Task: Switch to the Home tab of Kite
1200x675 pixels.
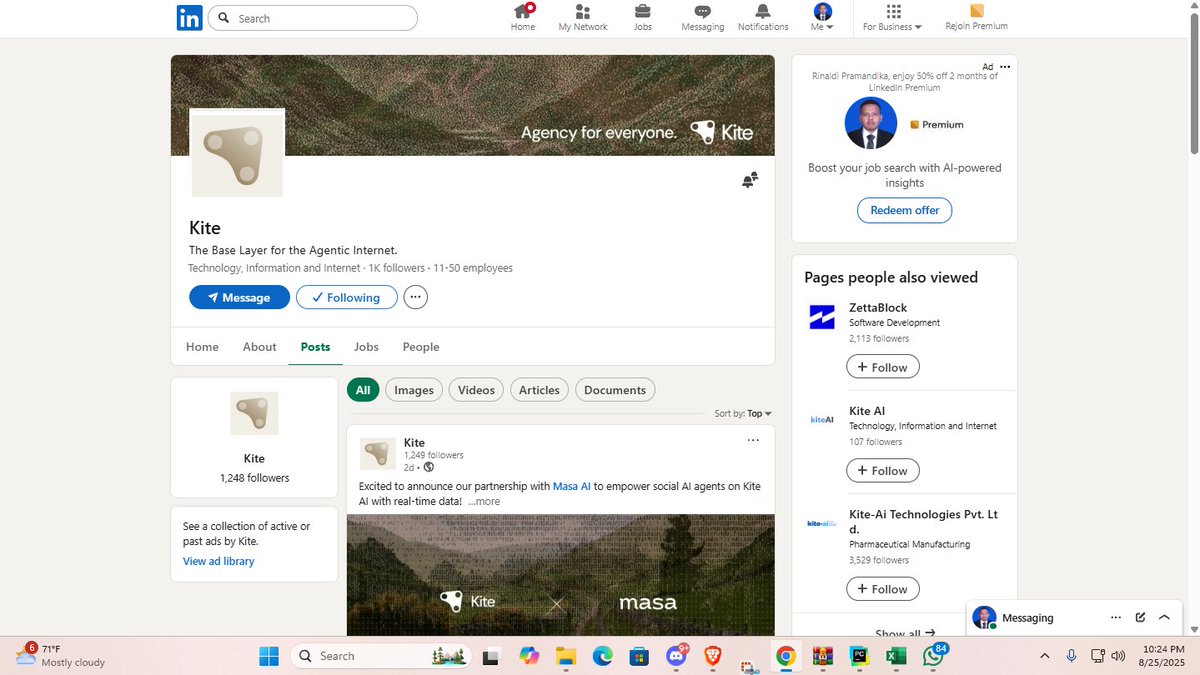Action: [x=202, y=347]
